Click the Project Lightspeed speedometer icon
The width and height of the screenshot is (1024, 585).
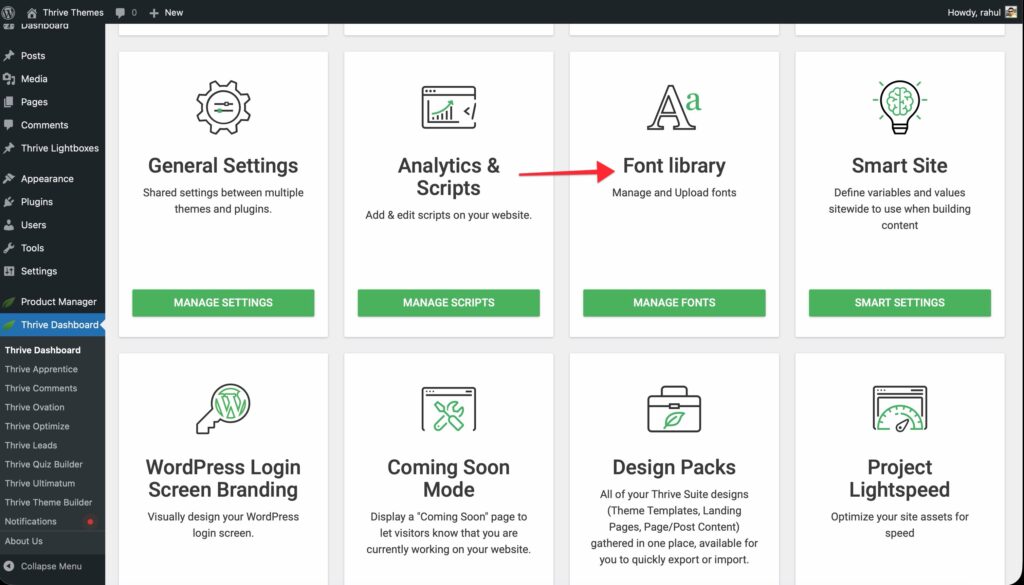pos(899,409)
